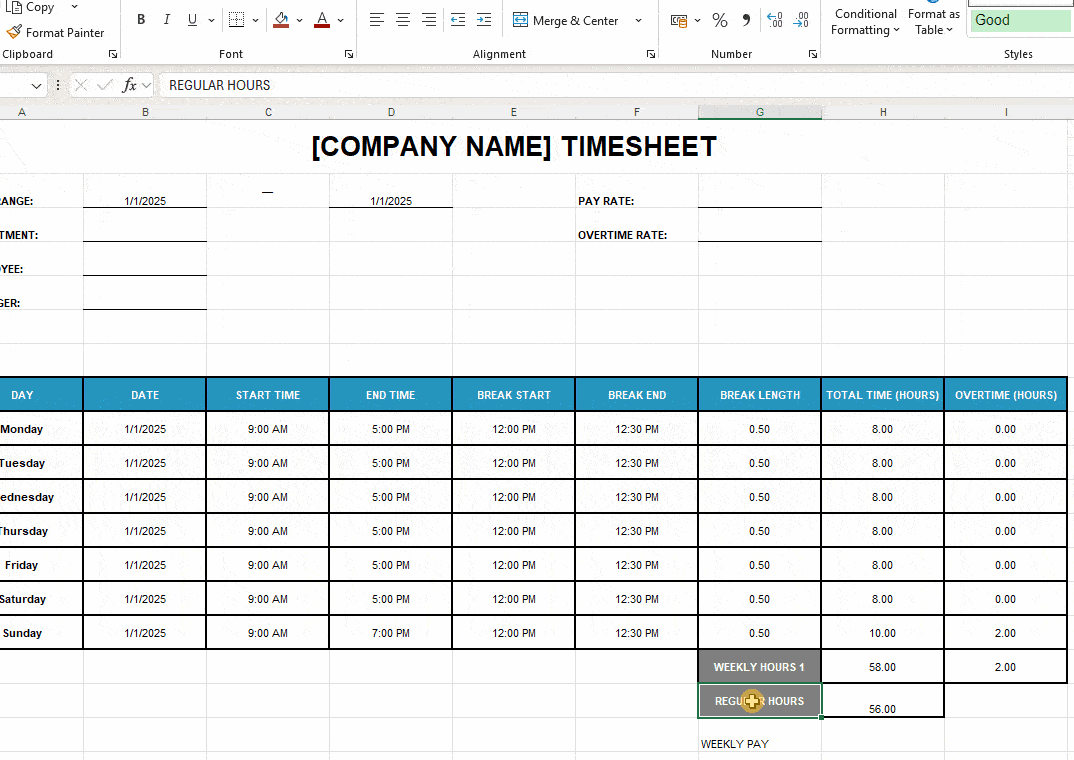The width and height of the screenshot is (1074, 760).
Task: Open the Fill Color dropdown arrow
Action: pyautogui.click(x=298, y=21)
